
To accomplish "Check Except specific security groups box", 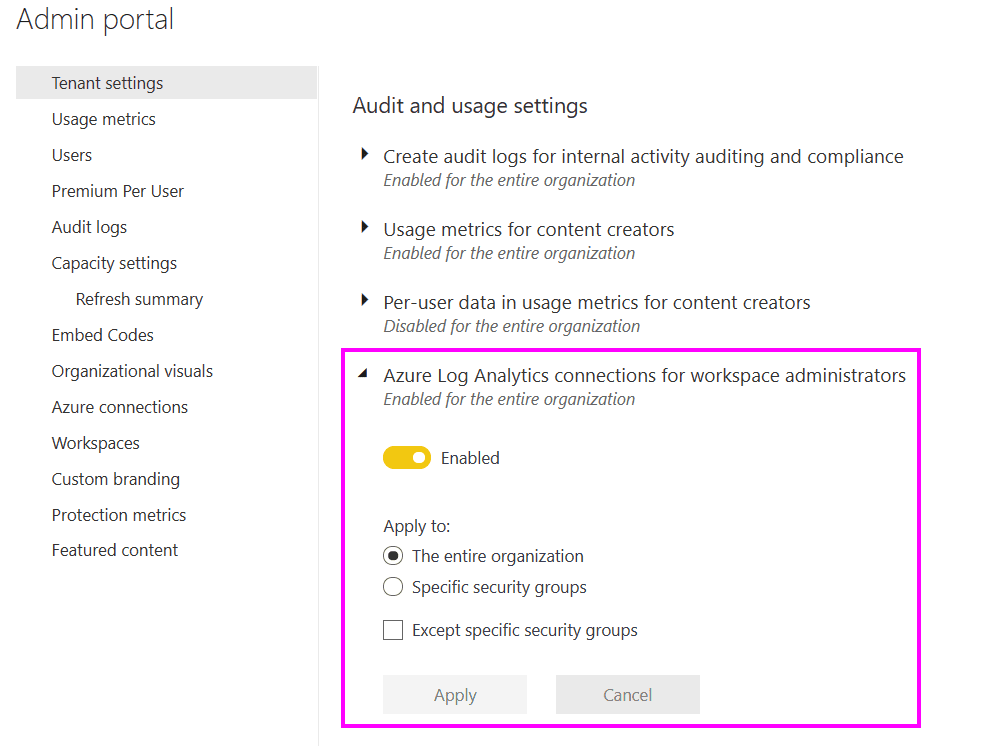I will click(x=393, y=630).
